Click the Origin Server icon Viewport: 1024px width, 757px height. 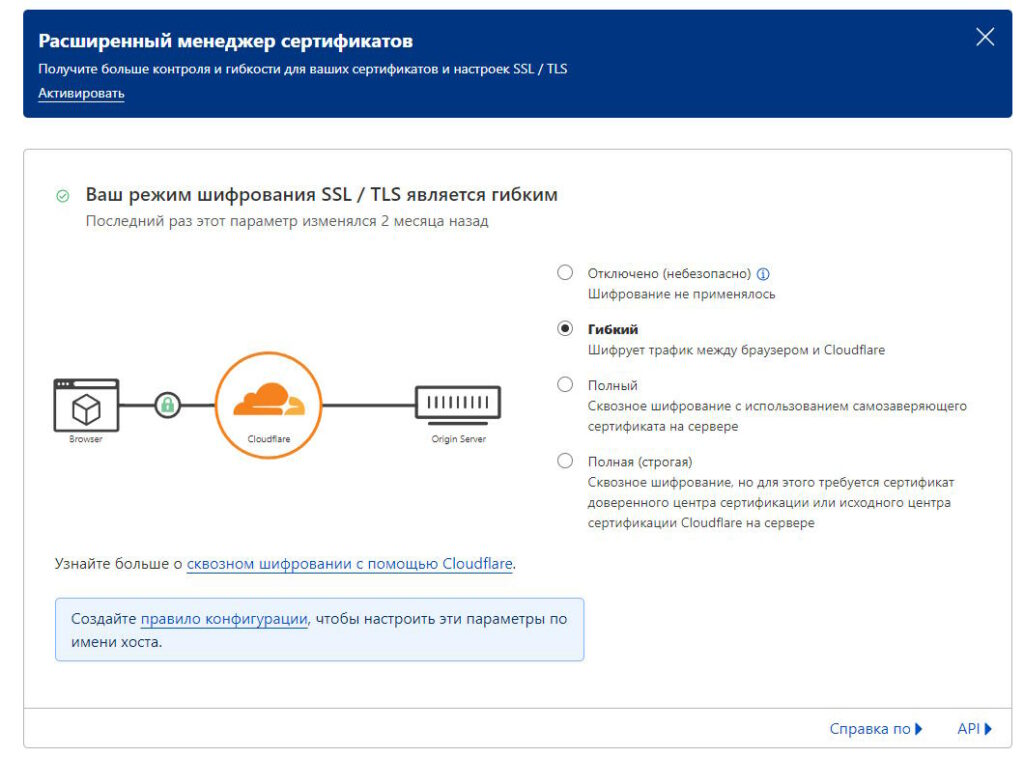(458, 403)
